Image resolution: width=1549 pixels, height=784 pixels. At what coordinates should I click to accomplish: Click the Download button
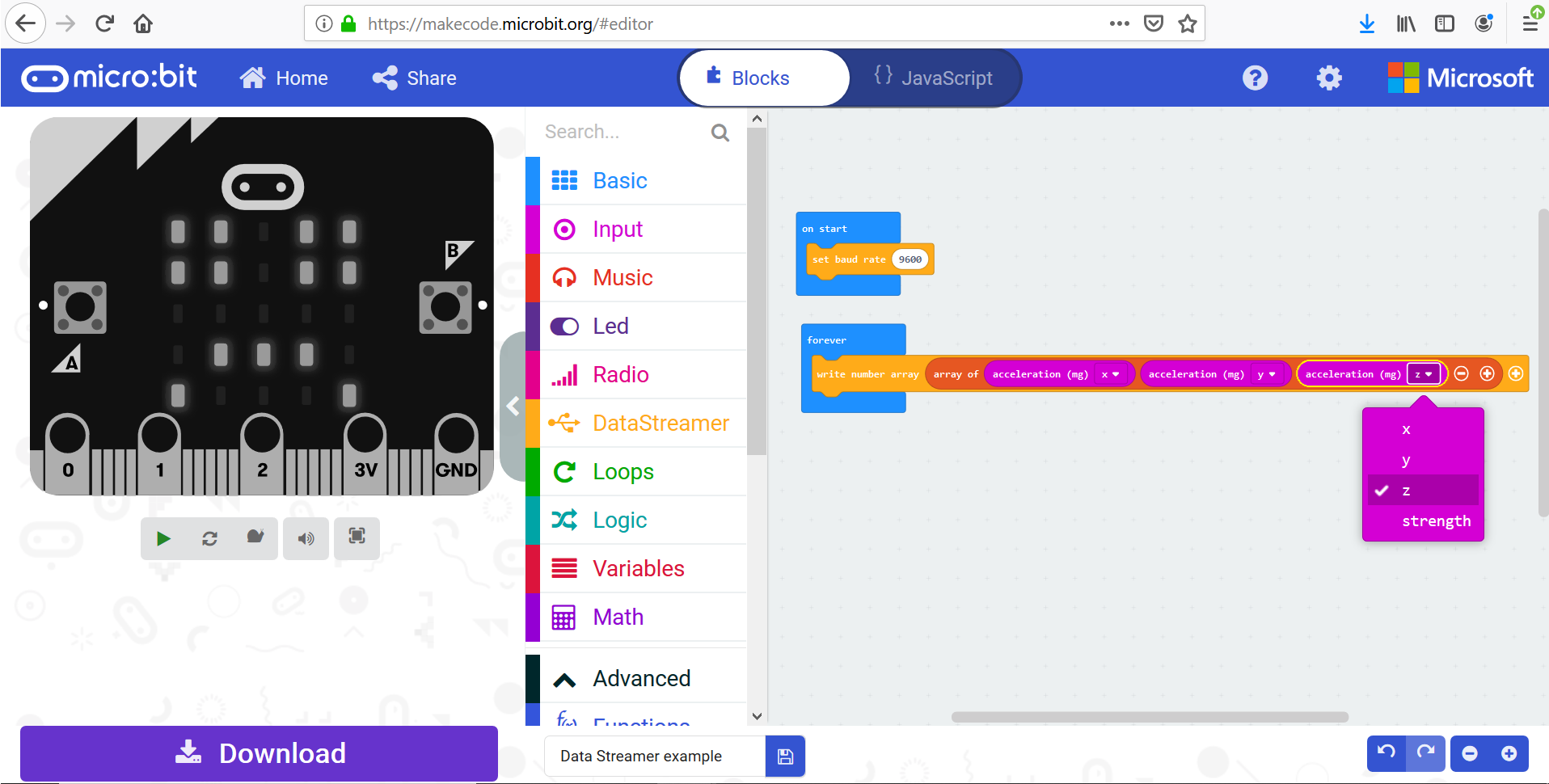(259, 753)
